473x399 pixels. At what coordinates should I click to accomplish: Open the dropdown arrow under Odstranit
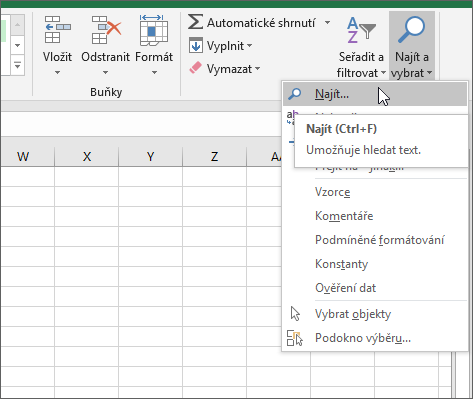click(105, 72)
